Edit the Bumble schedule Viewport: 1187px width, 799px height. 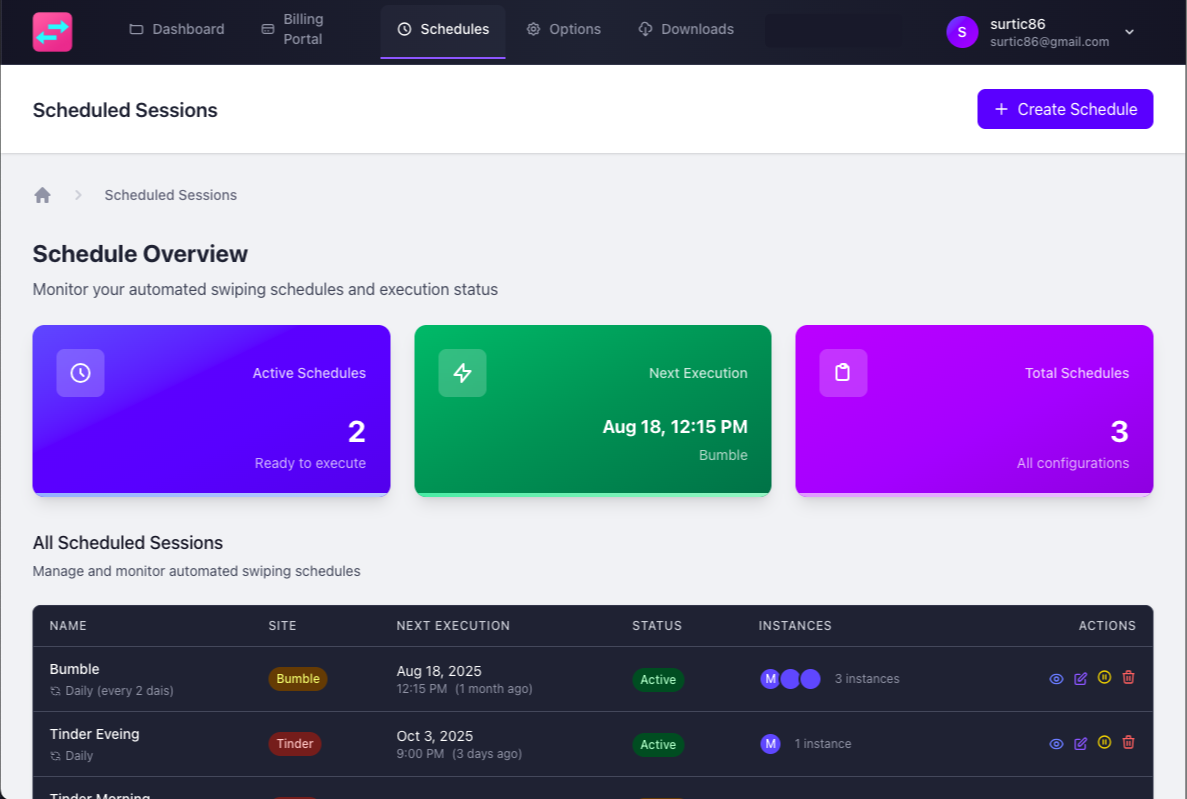click(1080, 679)
